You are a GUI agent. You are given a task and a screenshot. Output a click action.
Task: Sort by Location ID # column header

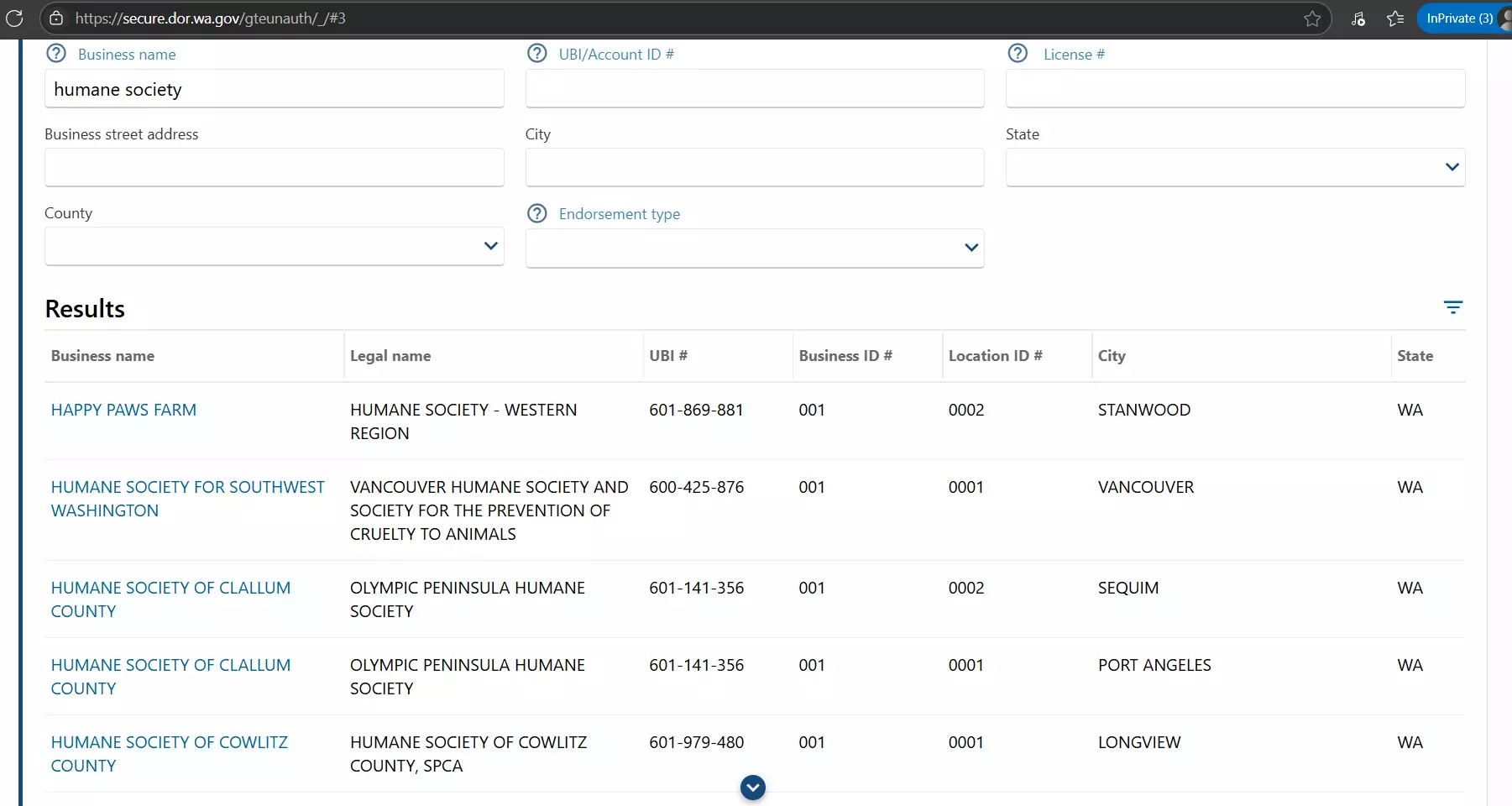(x=996, y=356)
